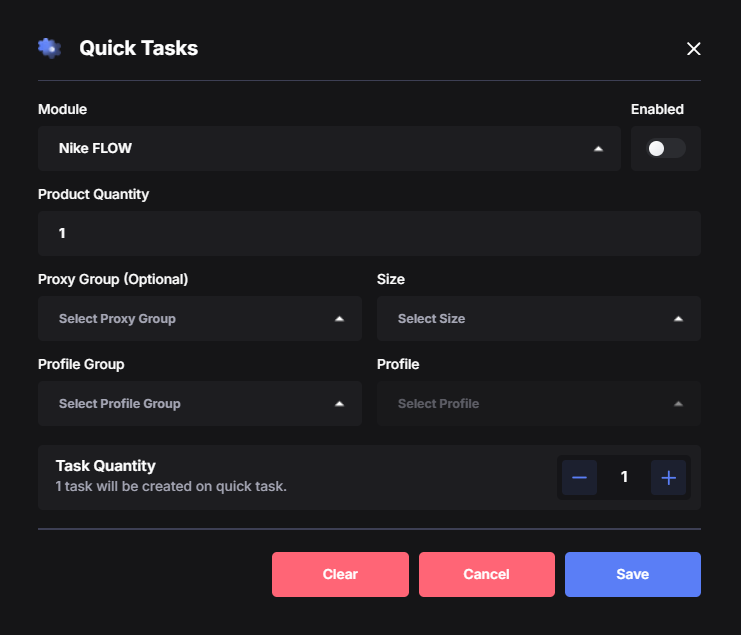Open the Select Profile Group dropdown
The height and width of the screenshot is (635, 741).
tap(199, 403)
